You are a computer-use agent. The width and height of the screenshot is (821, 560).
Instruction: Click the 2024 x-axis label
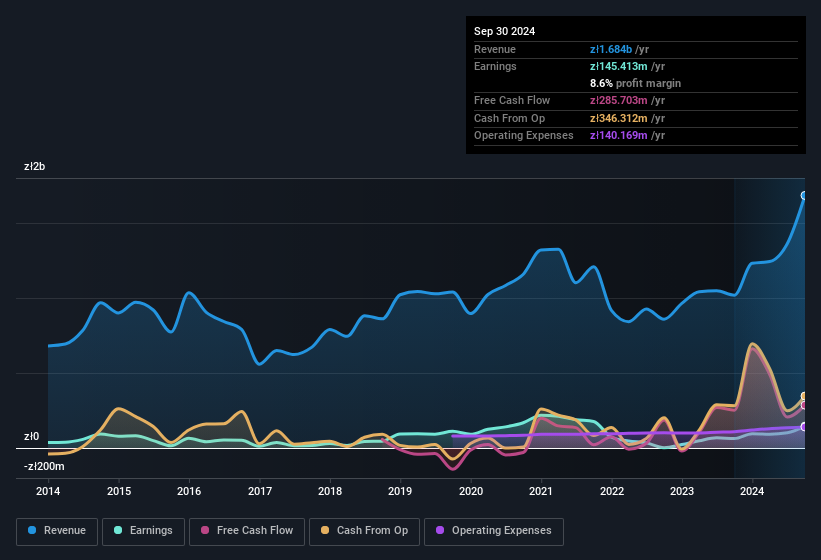tap(752, 491)
